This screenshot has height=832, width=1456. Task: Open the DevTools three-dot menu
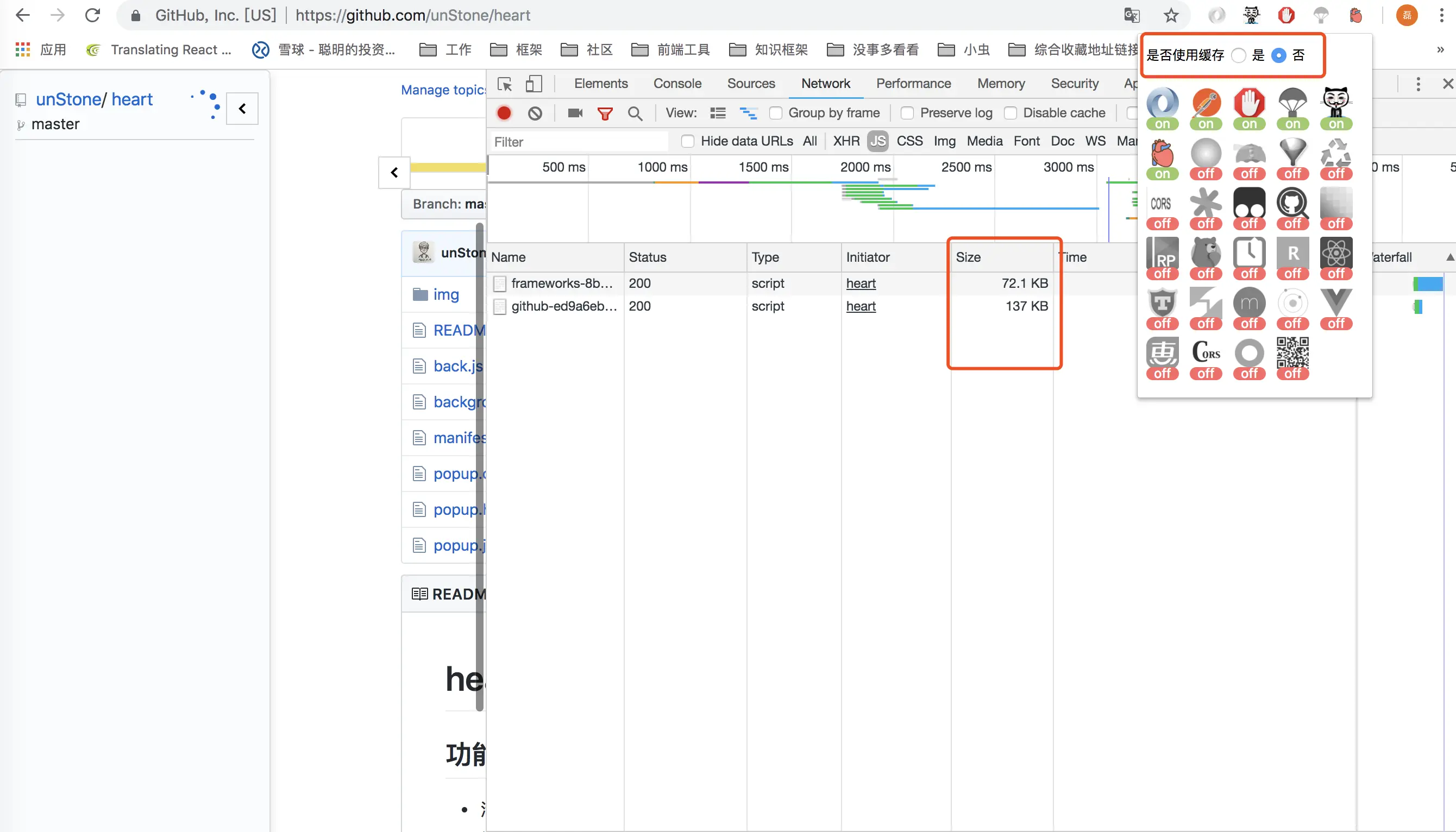tap(1418, 84)
